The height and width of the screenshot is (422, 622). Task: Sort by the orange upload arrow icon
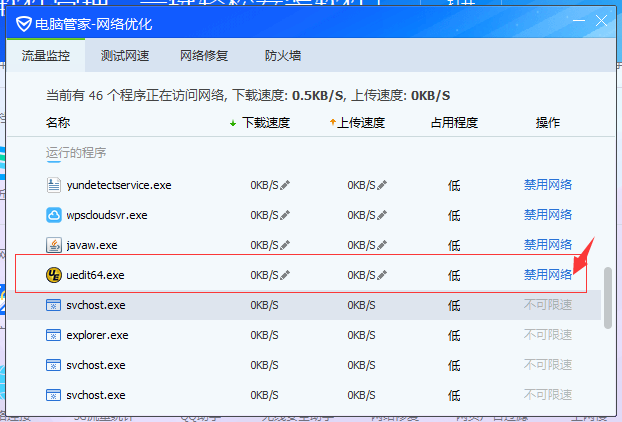(332, 122)
